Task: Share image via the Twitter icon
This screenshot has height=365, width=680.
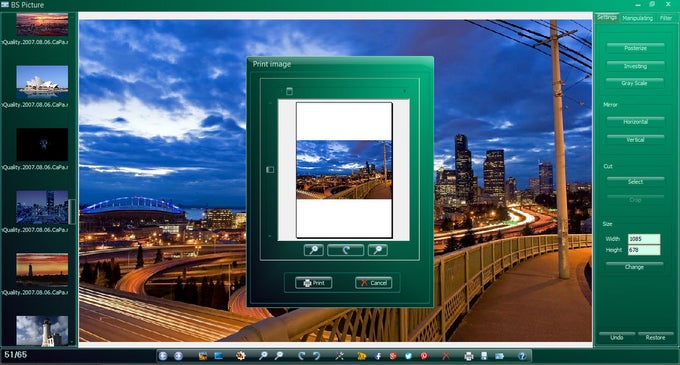Action: click(408, 356)
